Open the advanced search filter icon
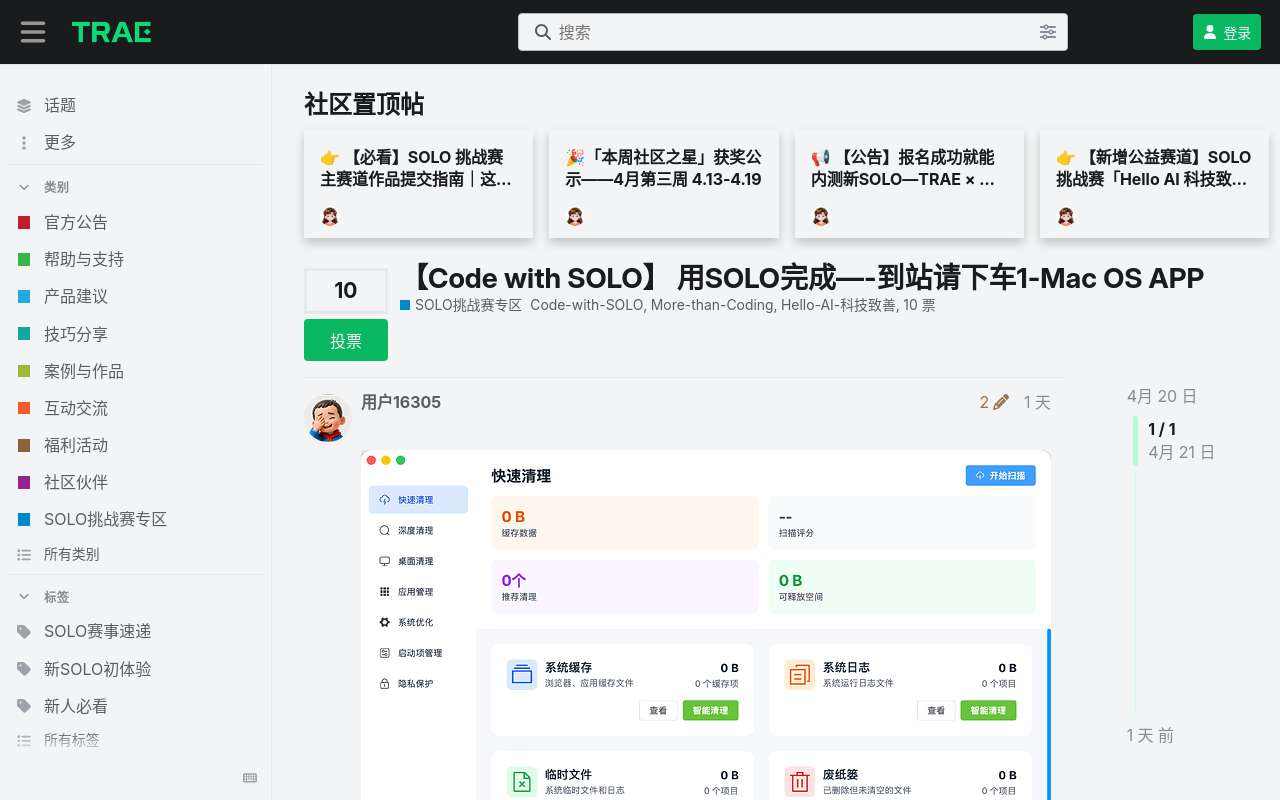1280x800 pixels. [x=1048, y=32]
